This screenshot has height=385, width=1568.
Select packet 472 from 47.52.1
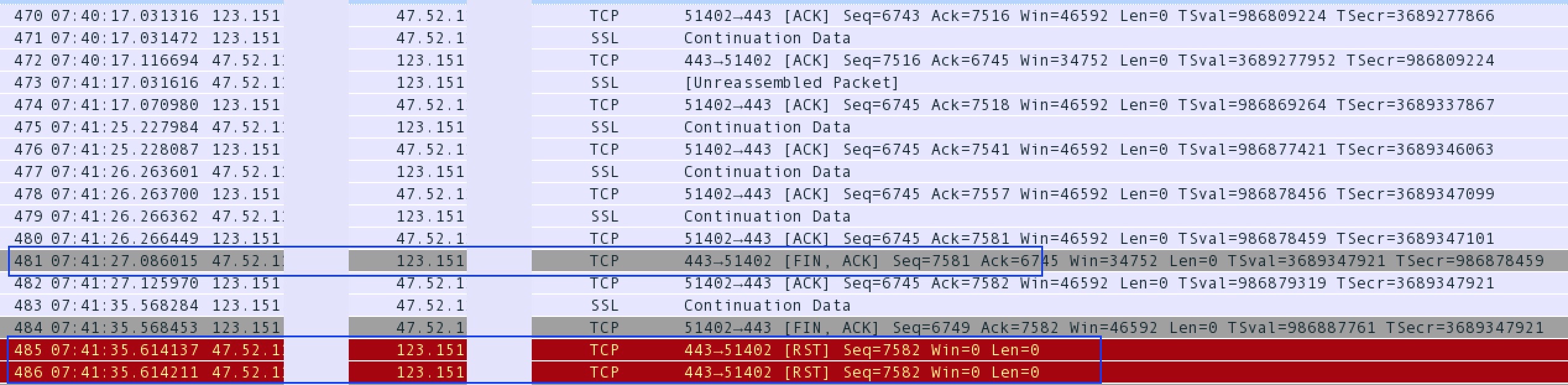click(784, 60)
